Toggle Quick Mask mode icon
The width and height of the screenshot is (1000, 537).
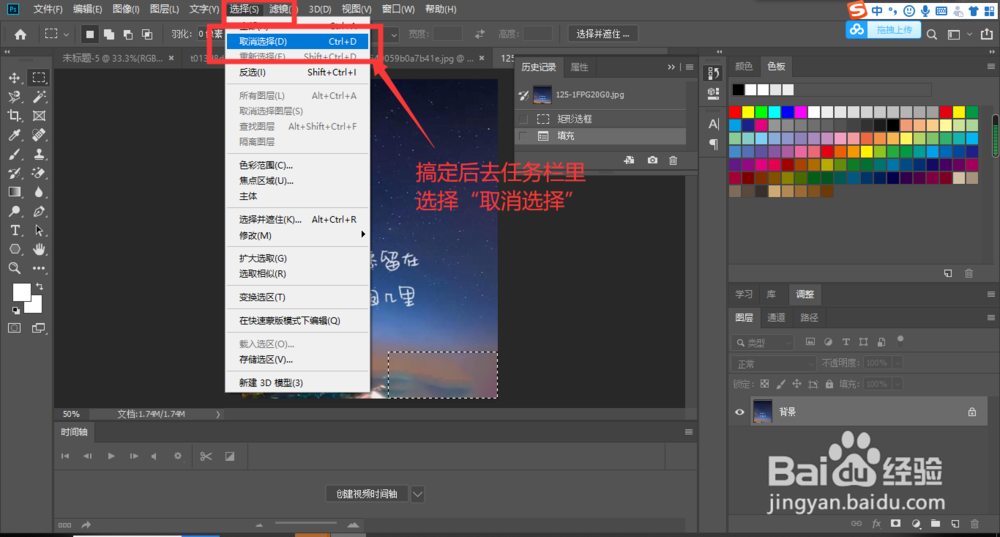coord(14,328)
